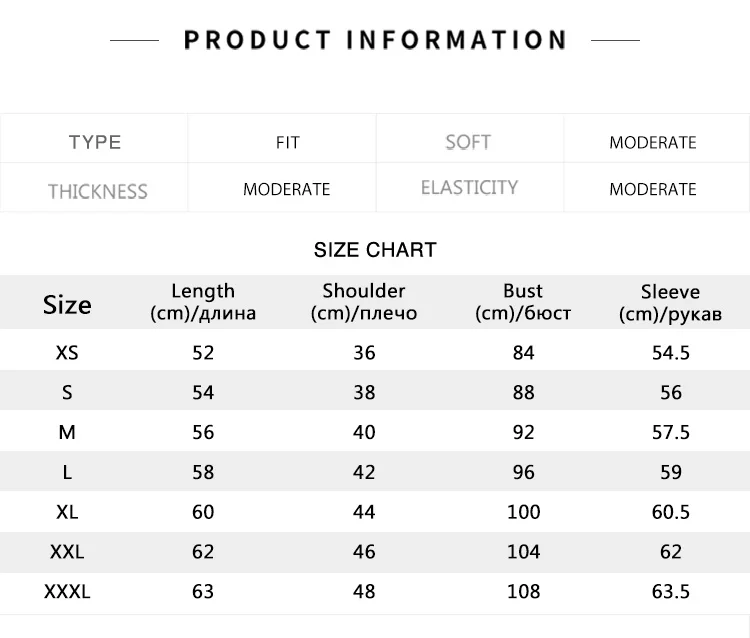This screenshot has width=750, height=638.
Task: Click the M size row label
Action: (x=67, y=432)
